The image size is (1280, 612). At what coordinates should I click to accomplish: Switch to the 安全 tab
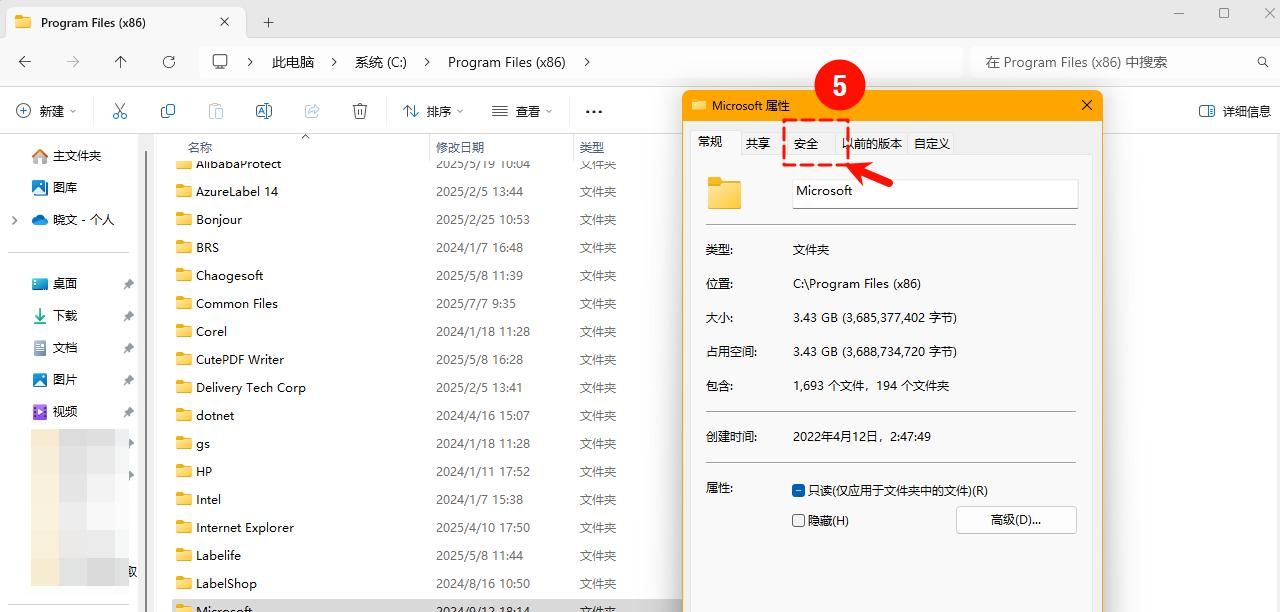pyautogui.click(x=807, y=143)
